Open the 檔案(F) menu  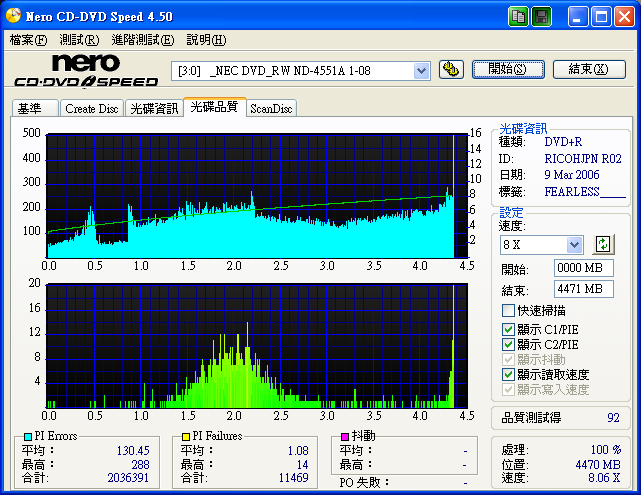click(x=28, y=40)
